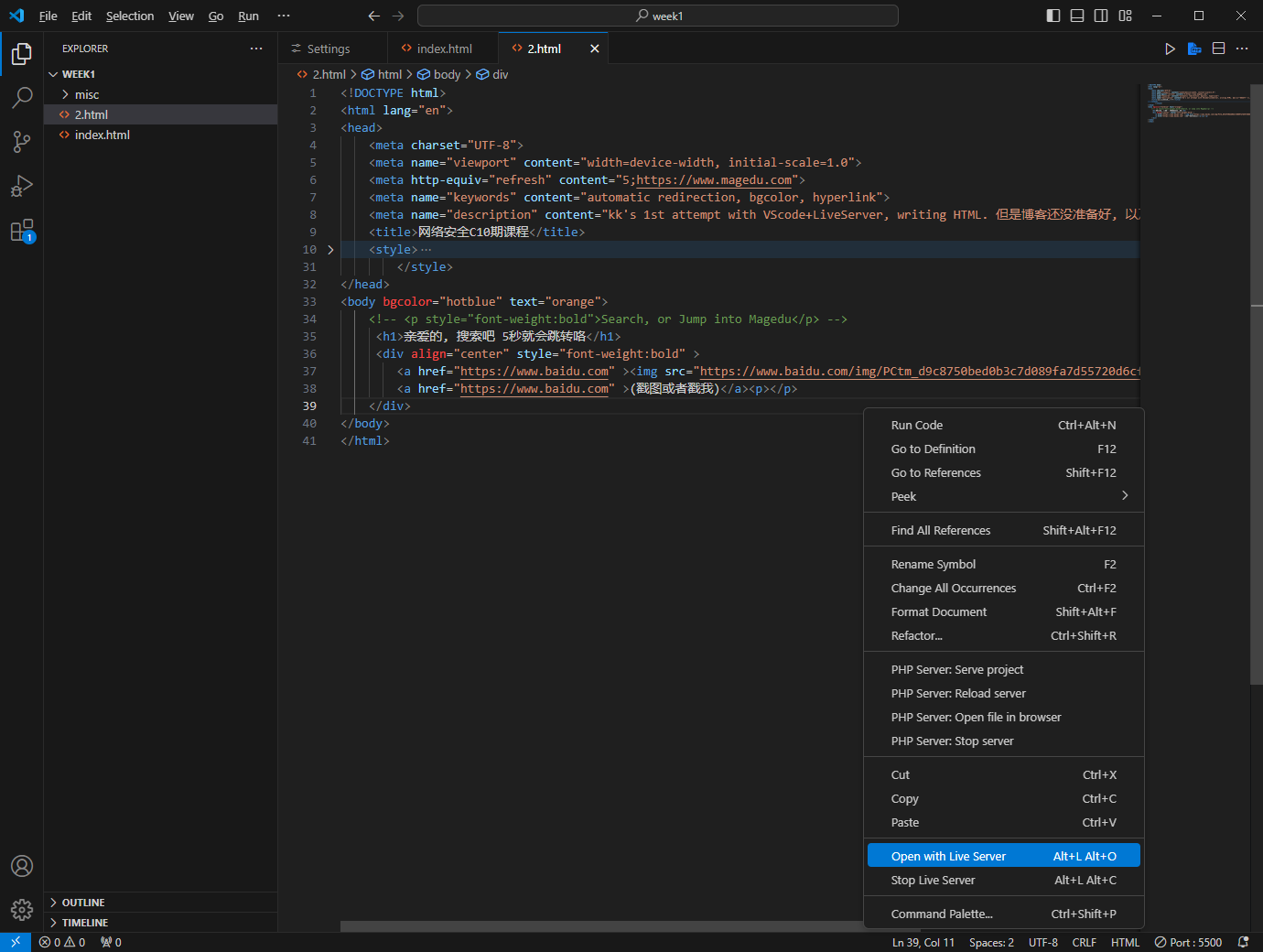Unfold the collapsed style block at line 10
This screenshot has width=1263, height=952.
pos(330,249)
